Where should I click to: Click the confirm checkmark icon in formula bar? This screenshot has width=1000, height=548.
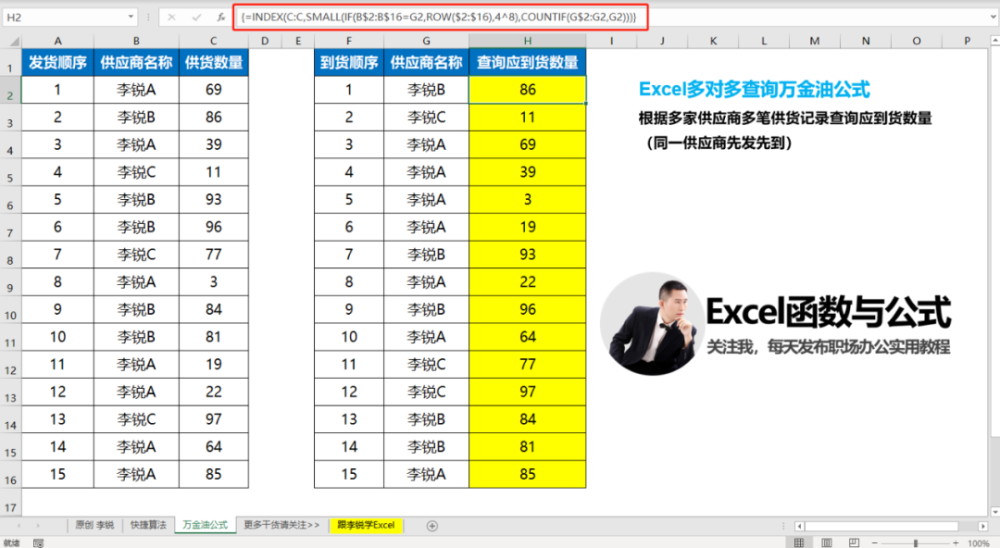click(196, 17)
